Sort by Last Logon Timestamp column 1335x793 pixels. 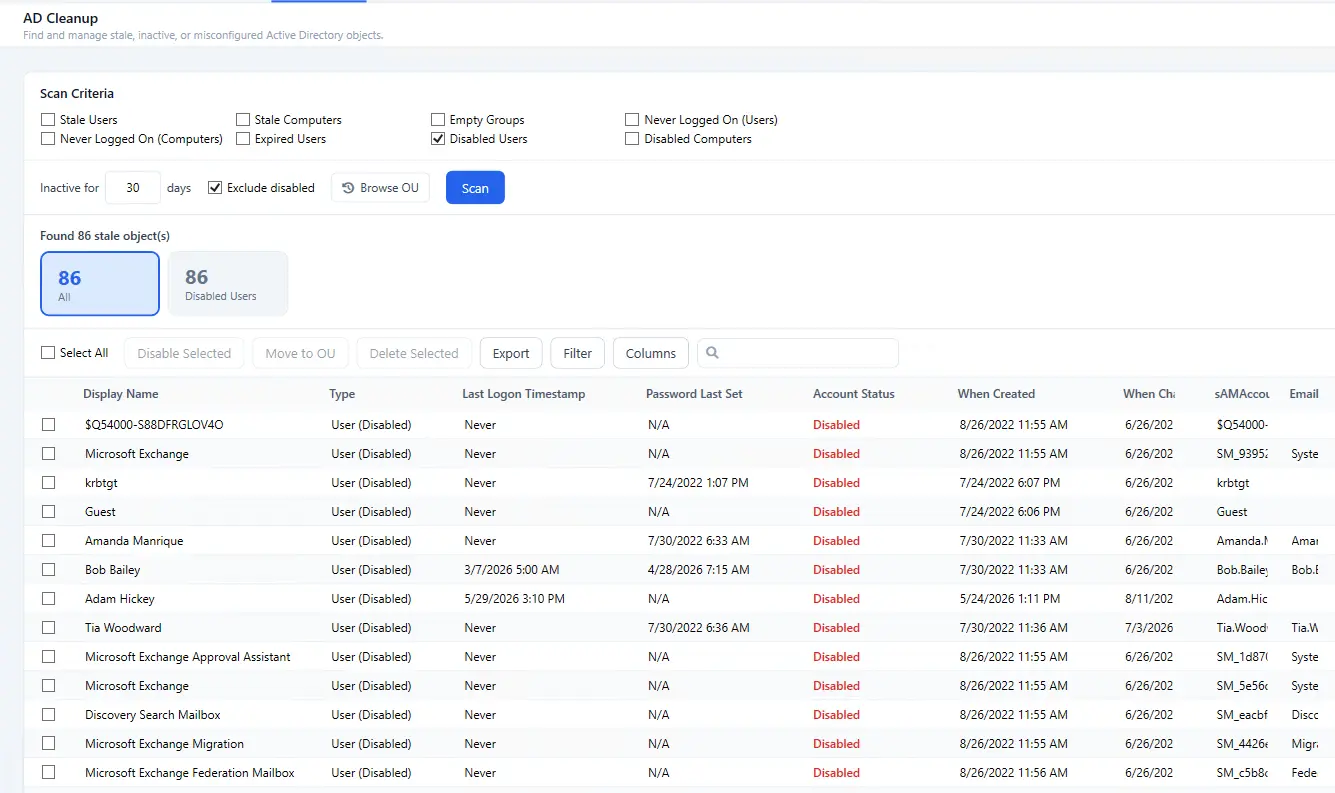click(x=524, y=394)
